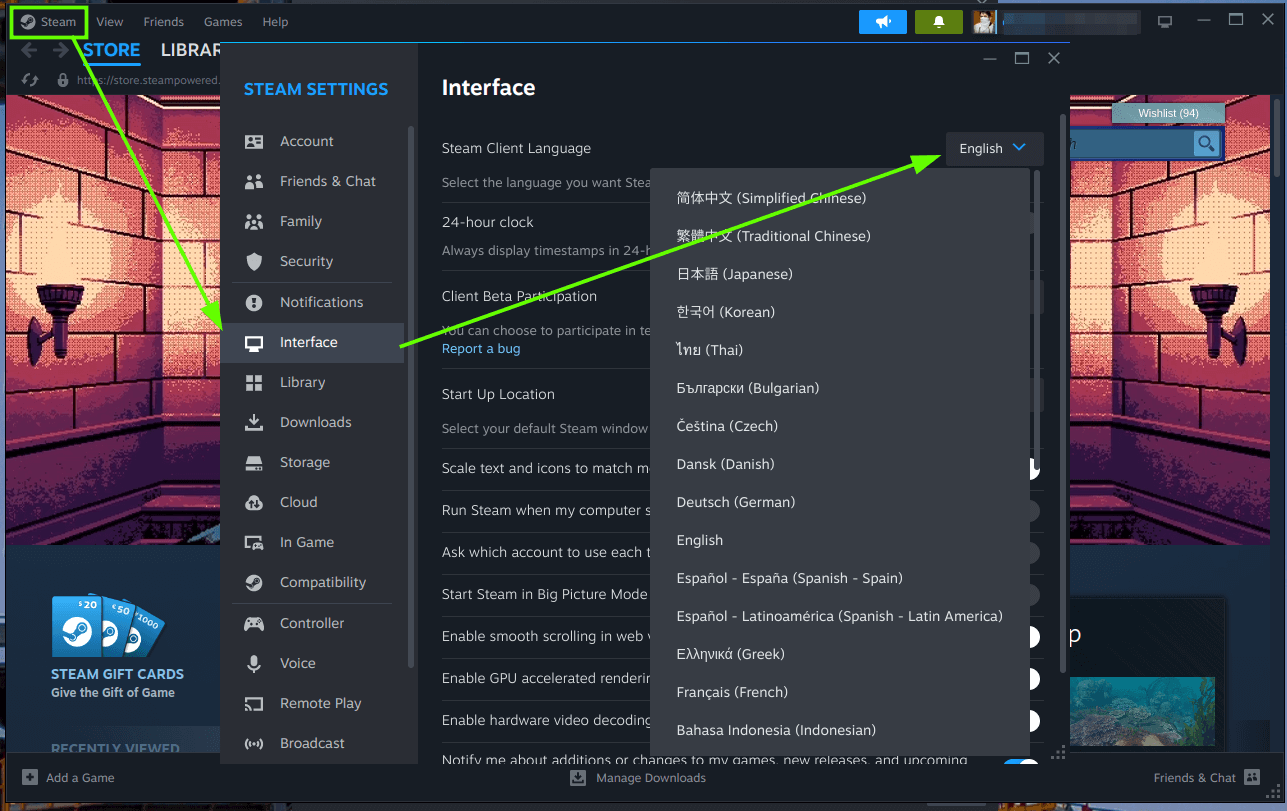Pick Čeština (Czech) language option

pos(840,426)
